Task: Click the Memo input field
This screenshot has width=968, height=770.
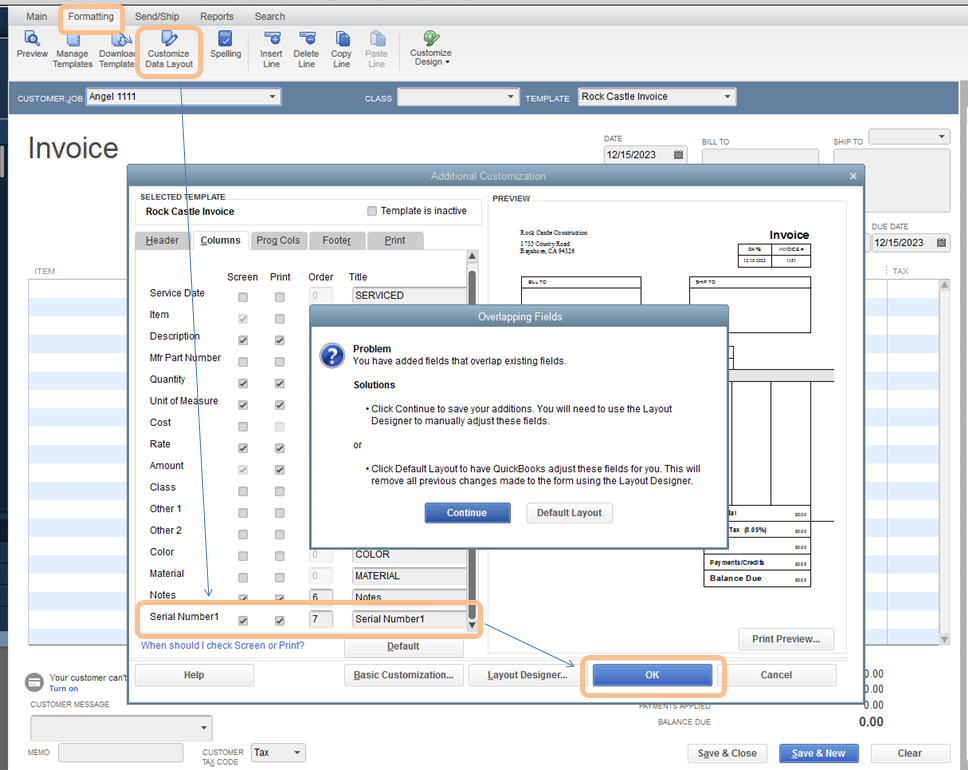Action: (x=121, y=752)
